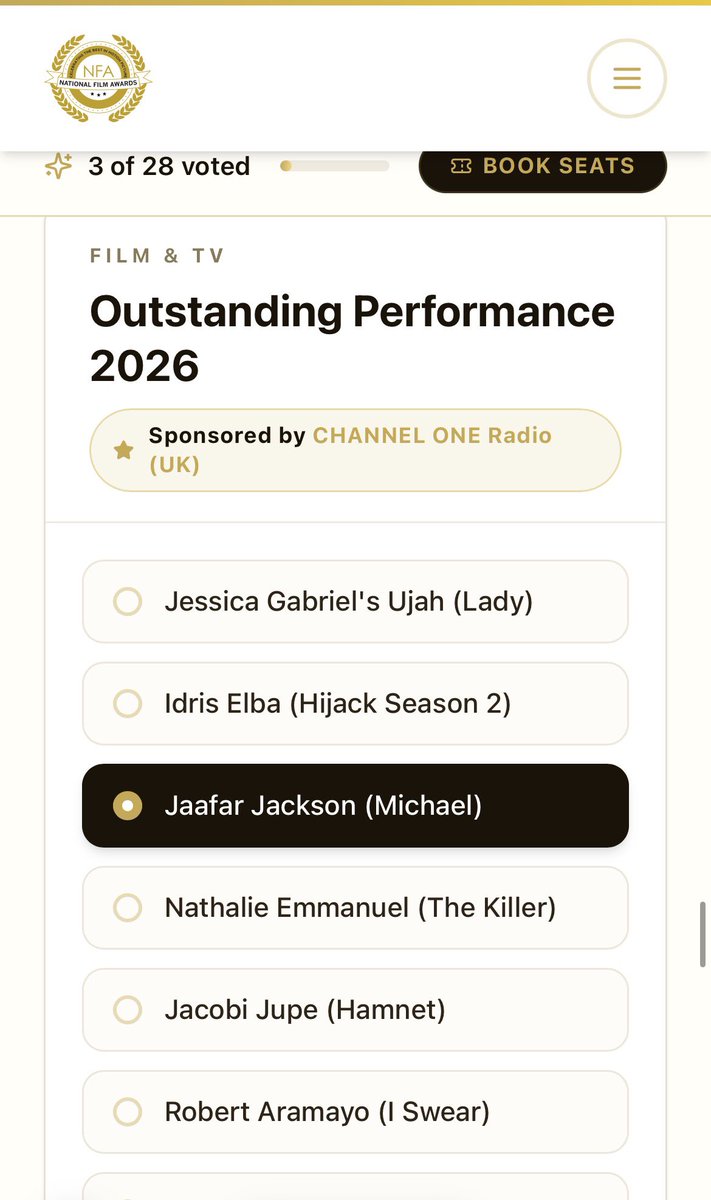The image size is (711, 1200).
Task: Click the Jaafar Jackson (Michael) label text
Action: tap(323, 806)
